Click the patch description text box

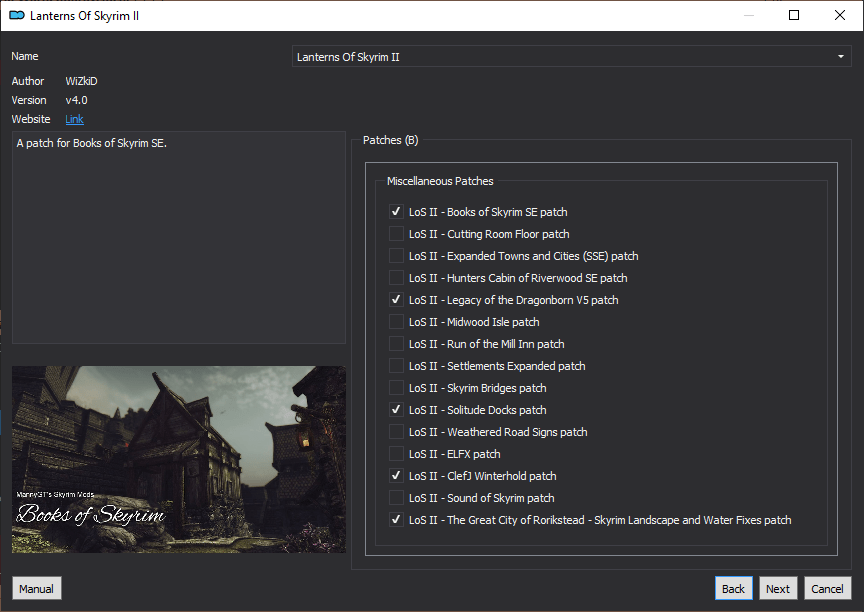pyautogui.click(x=179, y=237)
